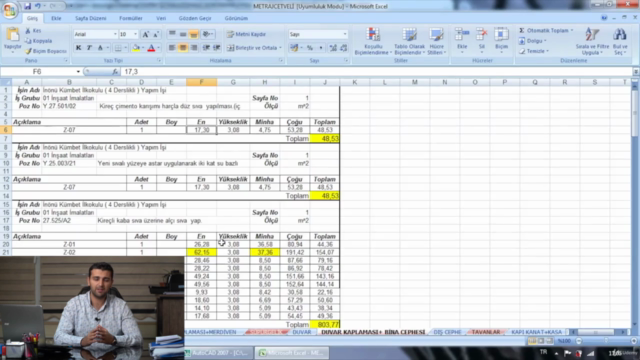Open Koşullu Biçimlendirme conditional formatting
Image resolution: width=640 pixels, height=360 pixels.
click(373, 41)
